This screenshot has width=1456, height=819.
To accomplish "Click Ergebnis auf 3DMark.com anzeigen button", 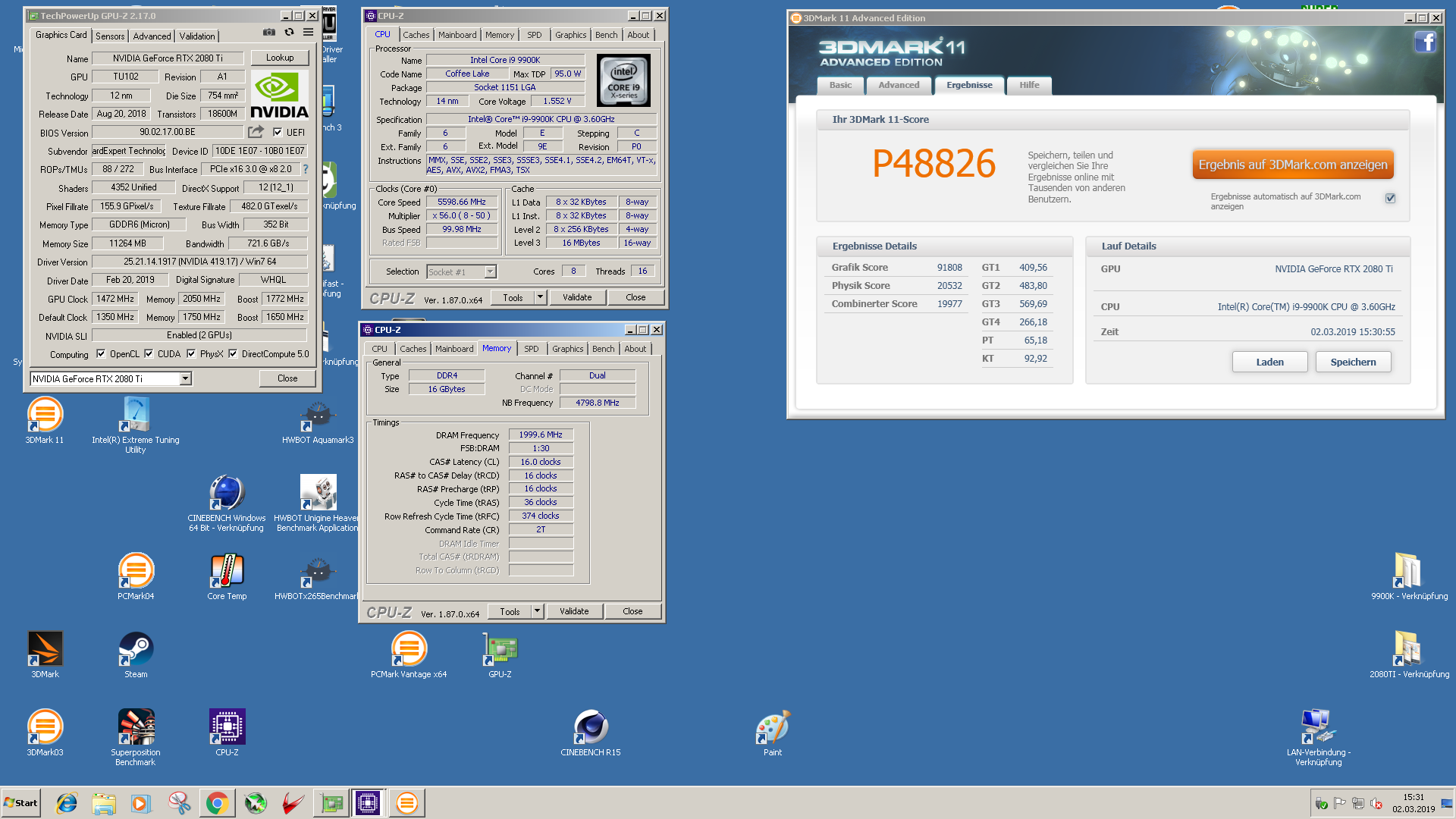I will coord(1293,165).
